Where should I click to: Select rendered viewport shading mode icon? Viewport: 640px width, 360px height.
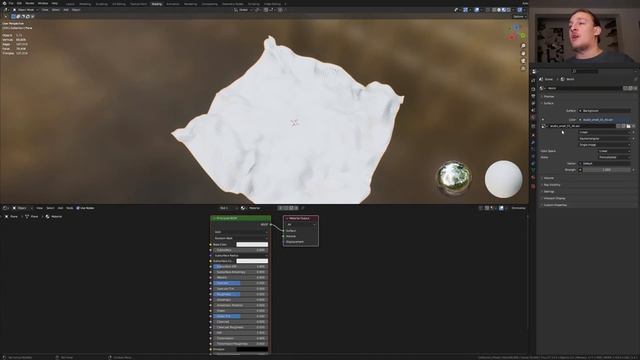point(509,10)
